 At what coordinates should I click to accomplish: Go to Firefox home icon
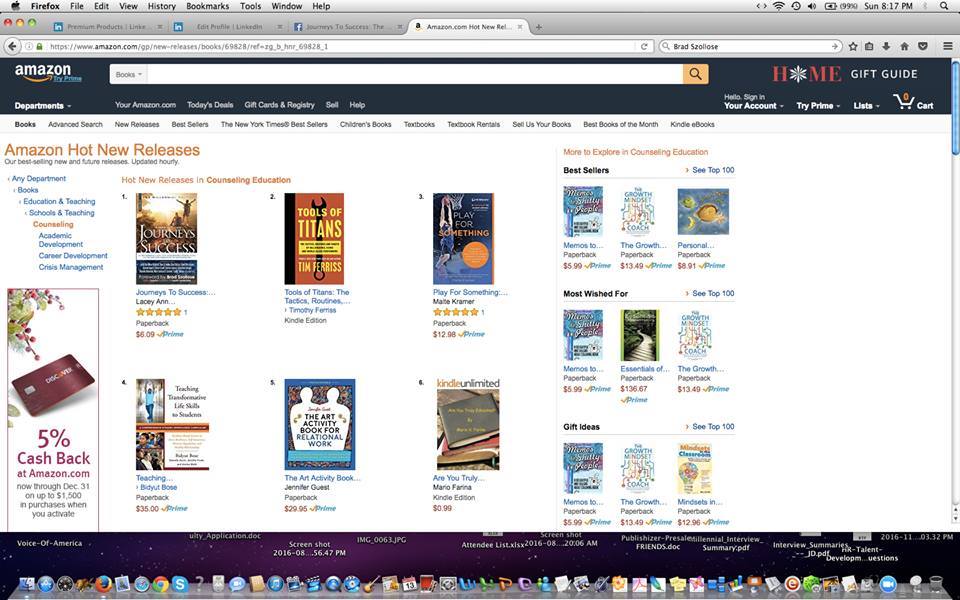click(904, 46)
